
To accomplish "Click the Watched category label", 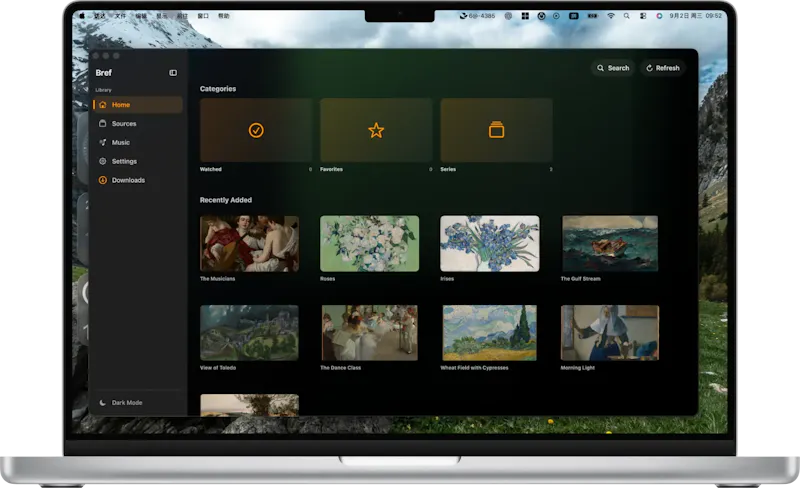I will point(211,169).
